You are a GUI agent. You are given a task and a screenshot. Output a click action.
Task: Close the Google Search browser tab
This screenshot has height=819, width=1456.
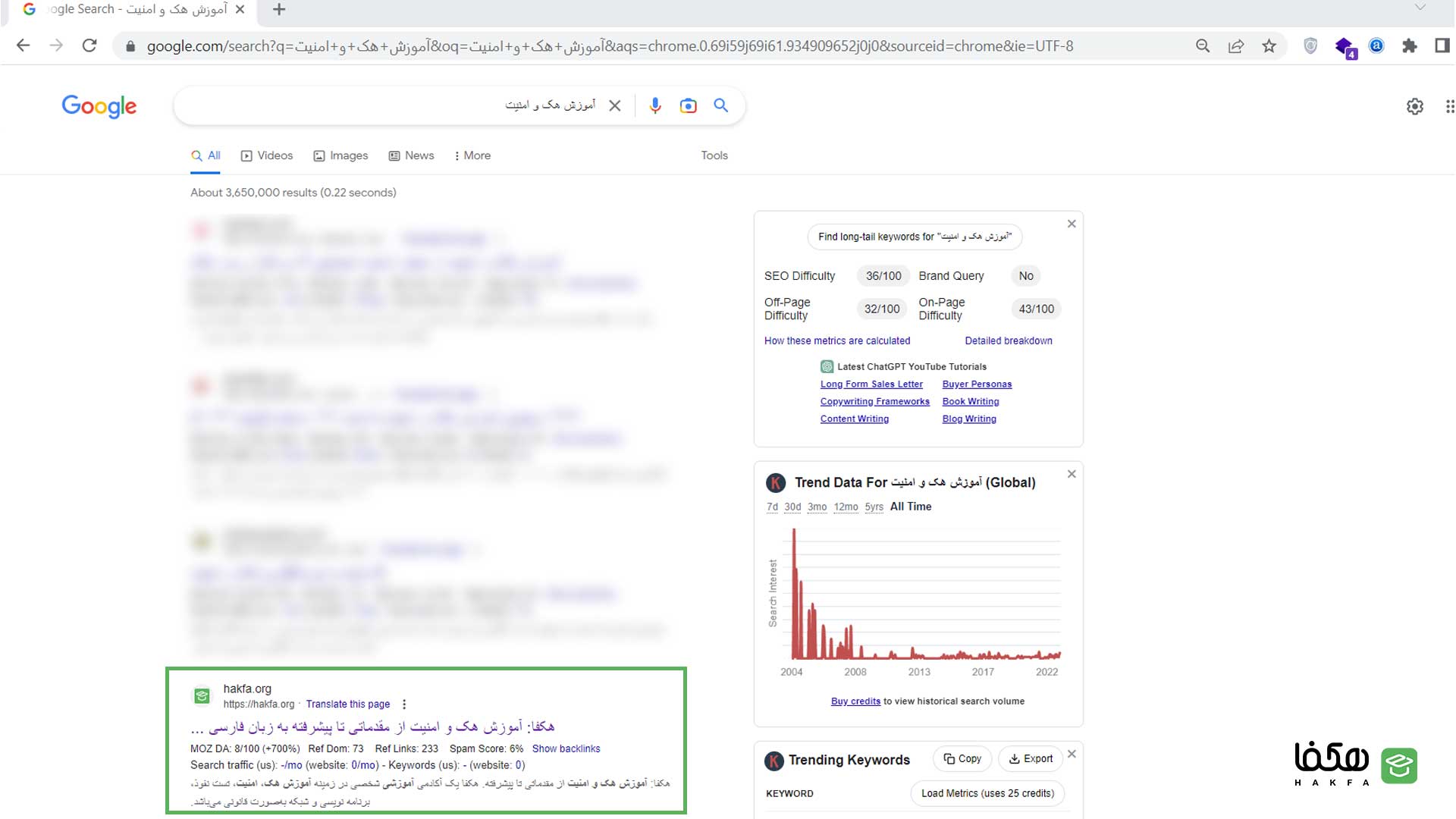pyautogui.click(x=240, y=9)
